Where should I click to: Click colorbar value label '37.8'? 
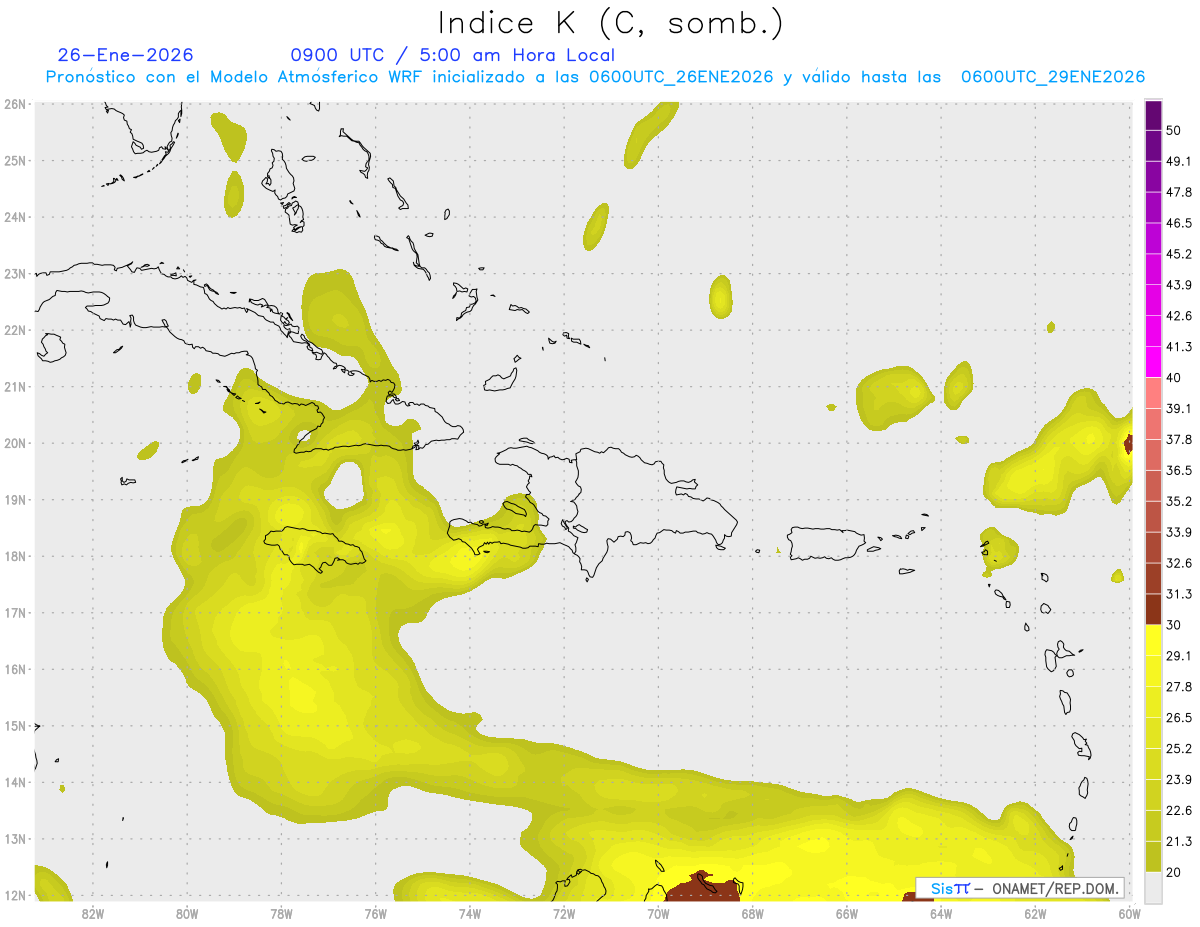(x=1178, y=439)
